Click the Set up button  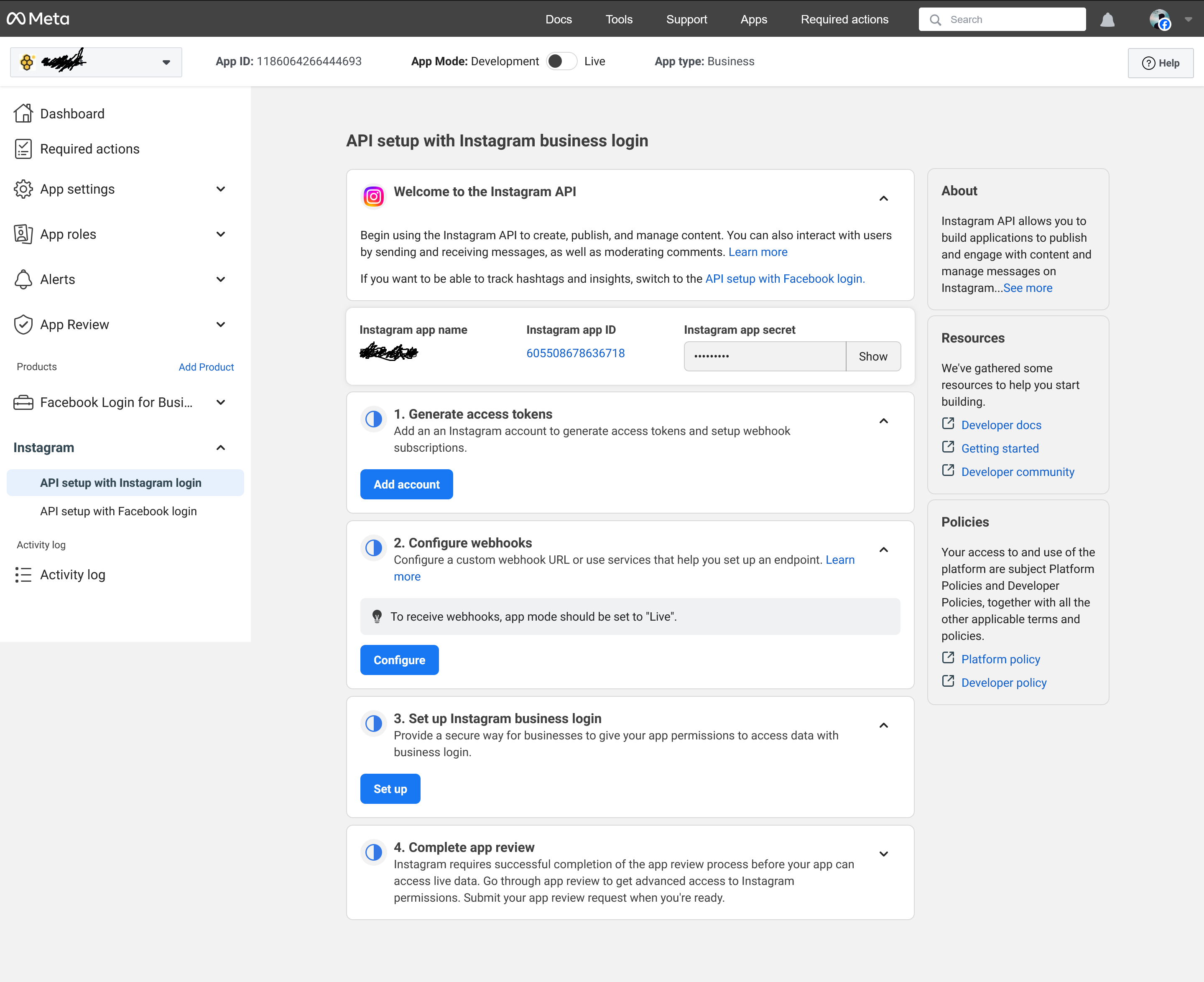[x=390, y=789]
